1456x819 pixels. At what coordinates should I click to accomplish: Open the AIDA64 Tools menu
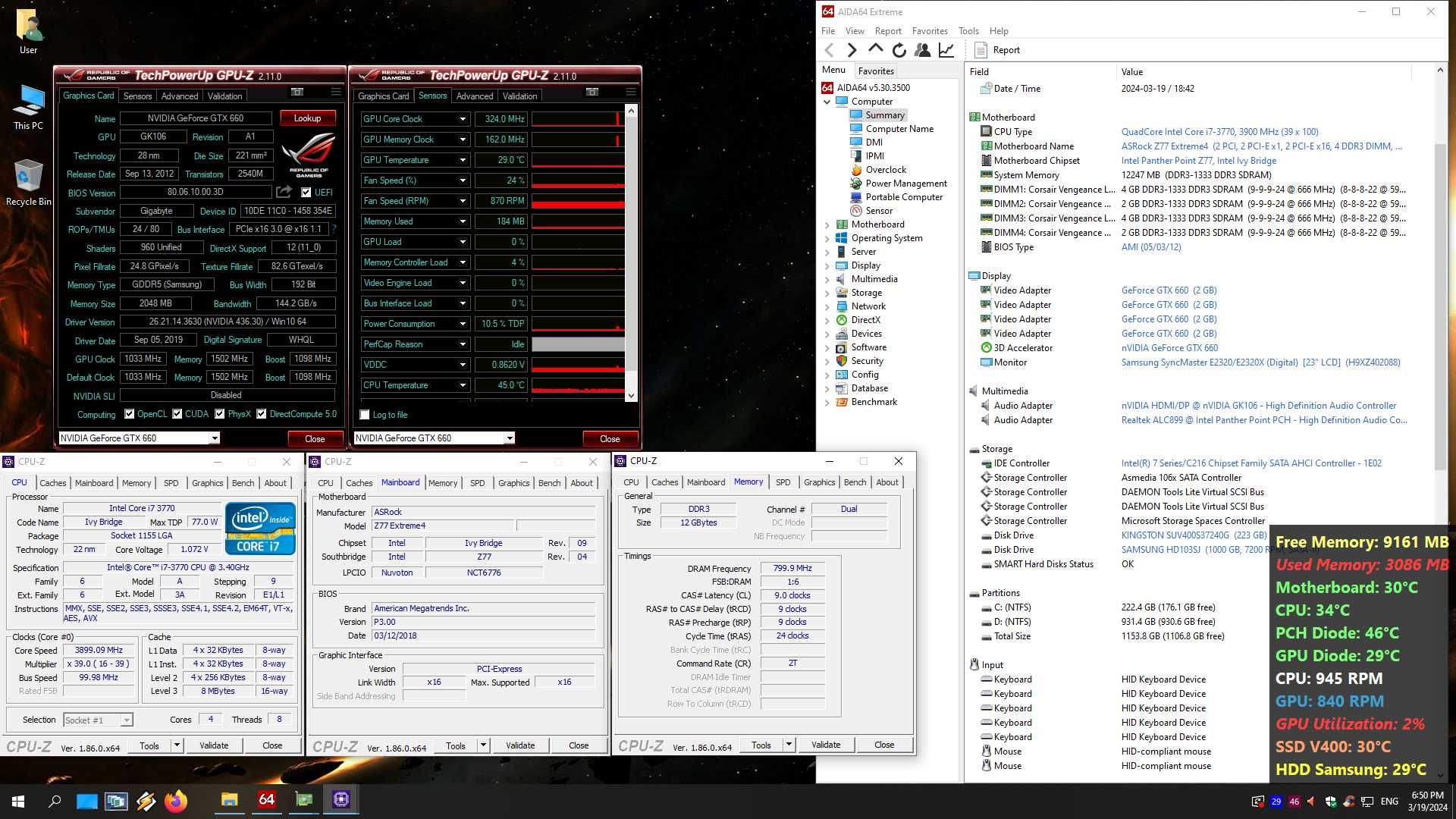(968, 31)
